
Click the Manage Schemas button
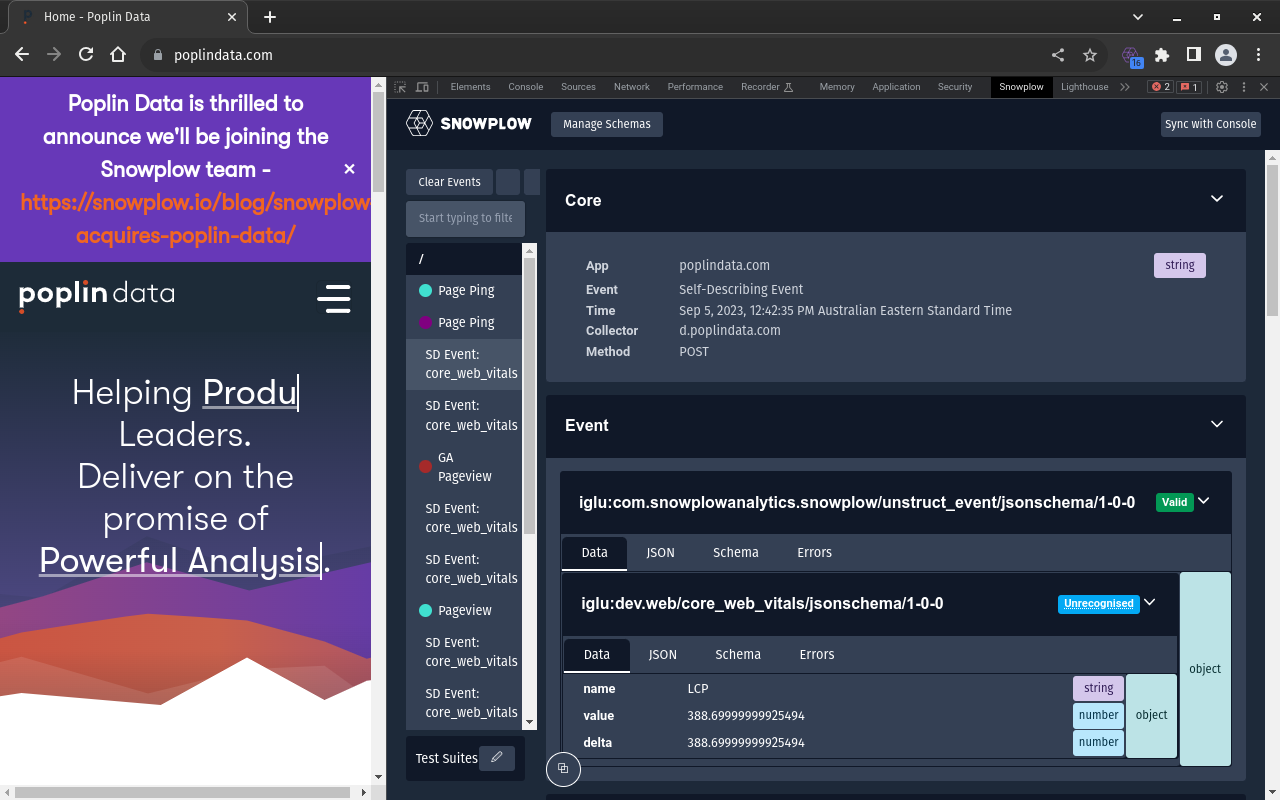point(606,124)
